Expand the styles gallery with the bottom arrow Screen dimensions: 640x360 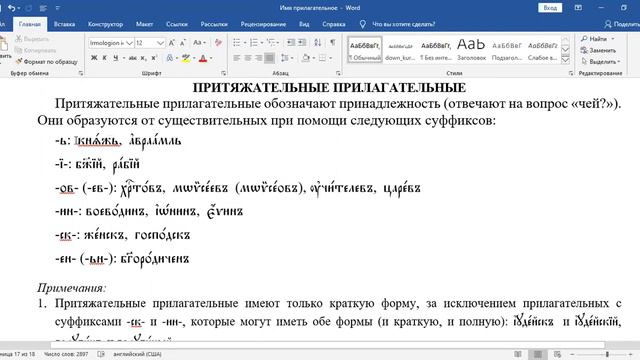tap(565, 60)
